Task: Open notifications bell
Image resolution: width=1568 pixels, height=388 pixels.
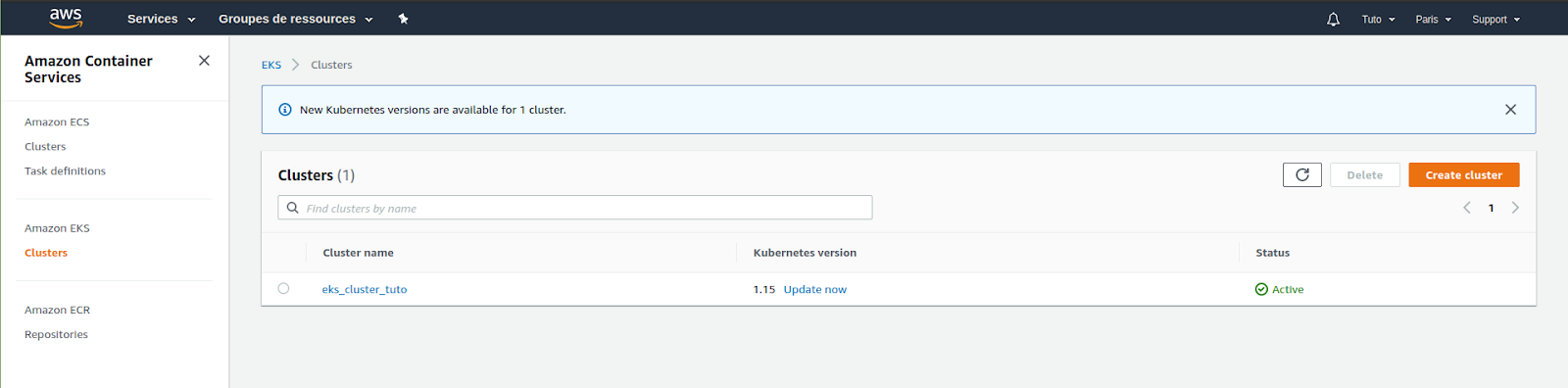Action: [1333, 19]
